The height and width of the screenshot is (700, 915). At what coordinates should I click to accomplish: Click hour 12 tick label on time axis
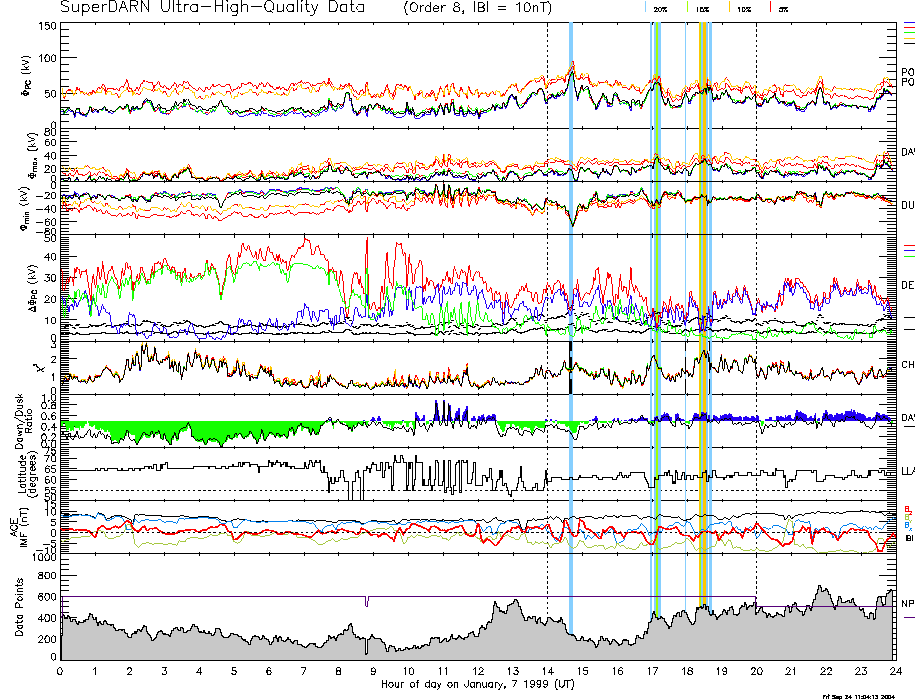click(x=478, y=671)
